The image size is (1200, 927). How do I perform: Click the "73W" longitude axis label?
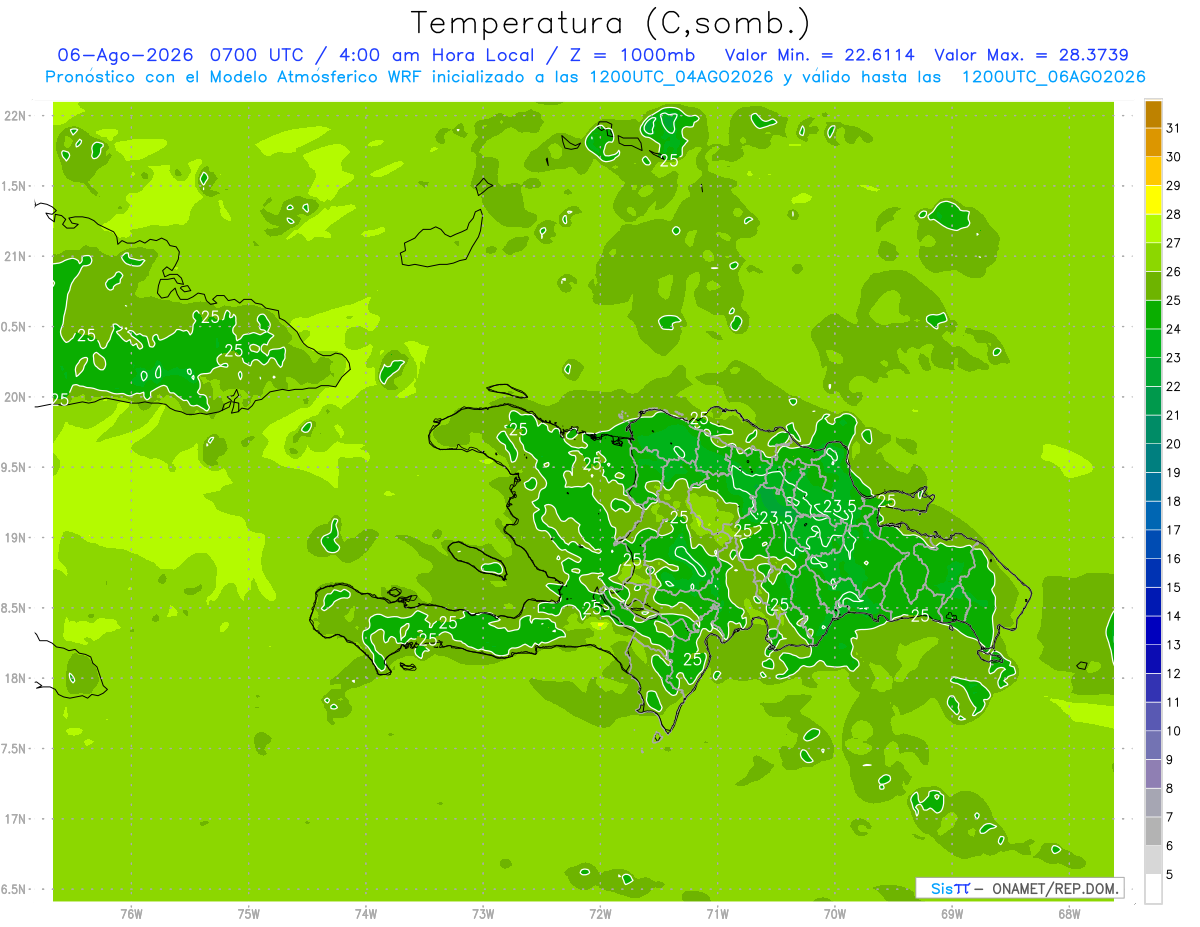[483, 914]
